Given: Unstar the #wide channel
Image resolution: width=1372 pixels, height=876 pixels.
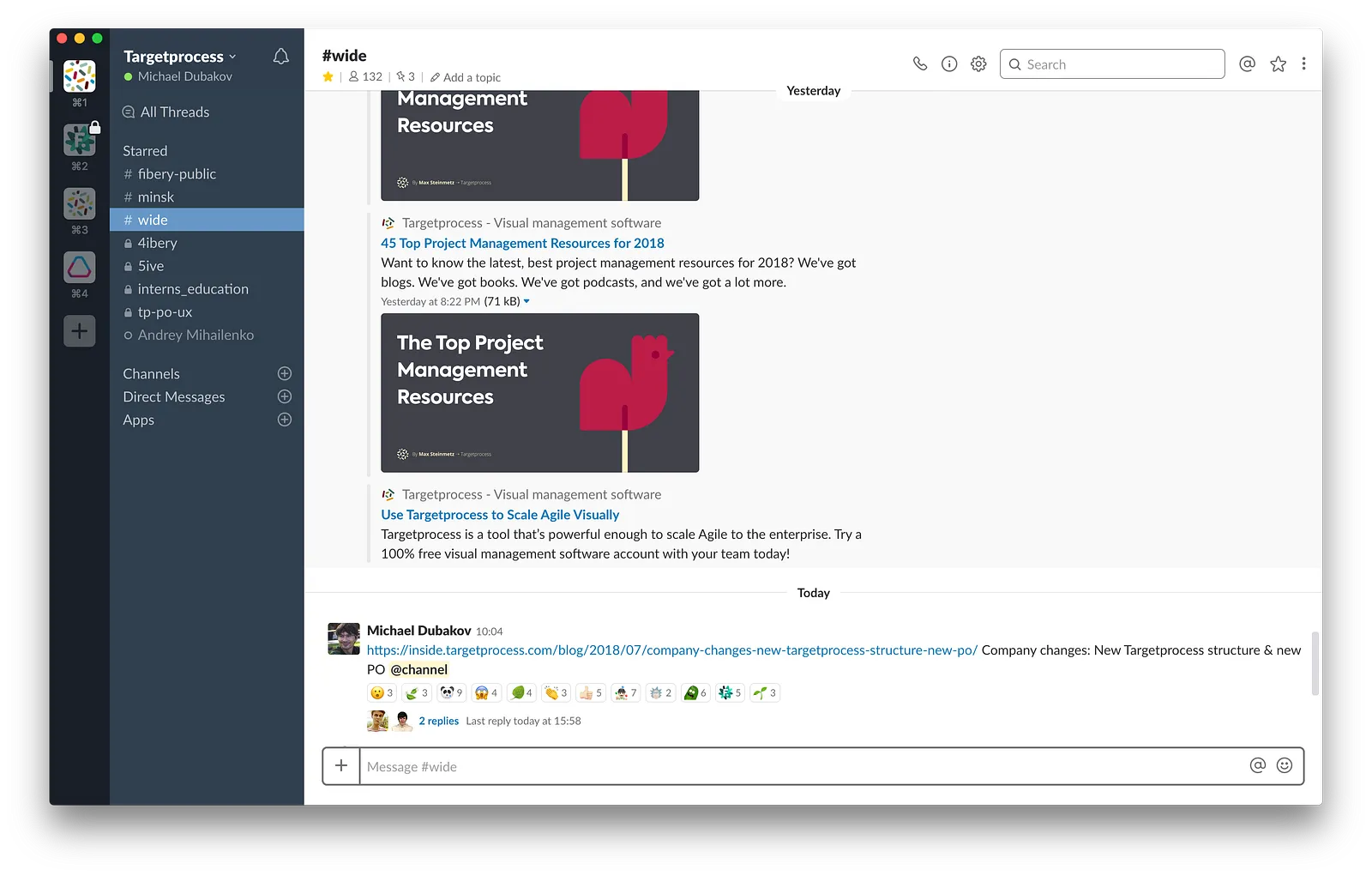Looking at the screenshot, I should tap(328, 77).
